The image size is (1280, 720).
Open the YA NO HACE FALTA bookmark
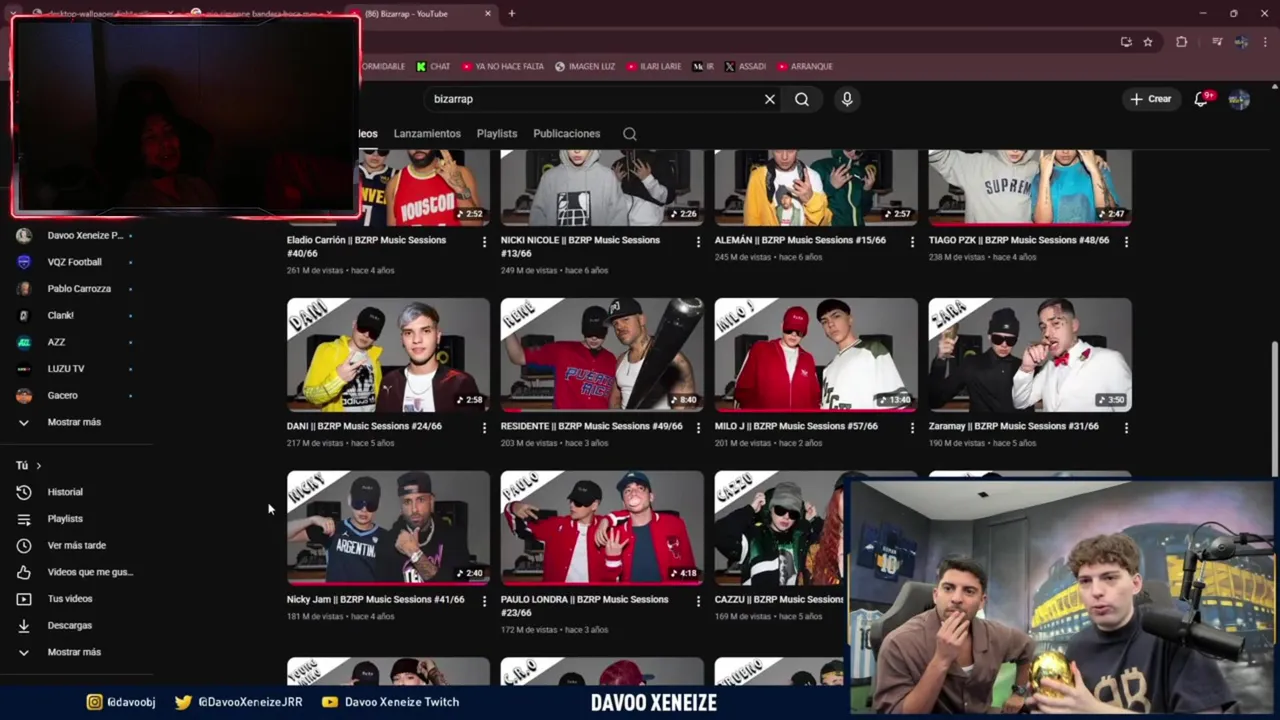pos(502,67)
